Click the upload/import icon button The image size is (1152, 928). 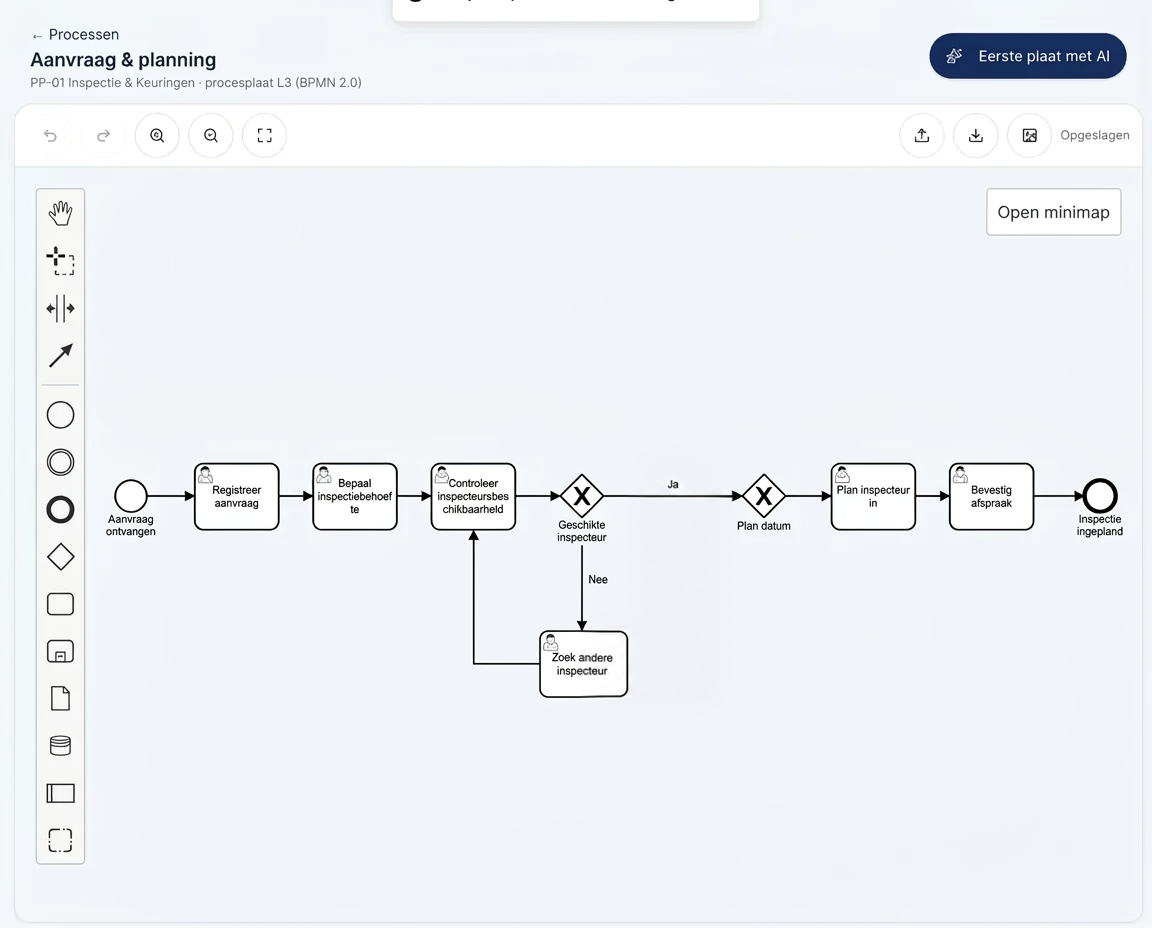(922, 135)
